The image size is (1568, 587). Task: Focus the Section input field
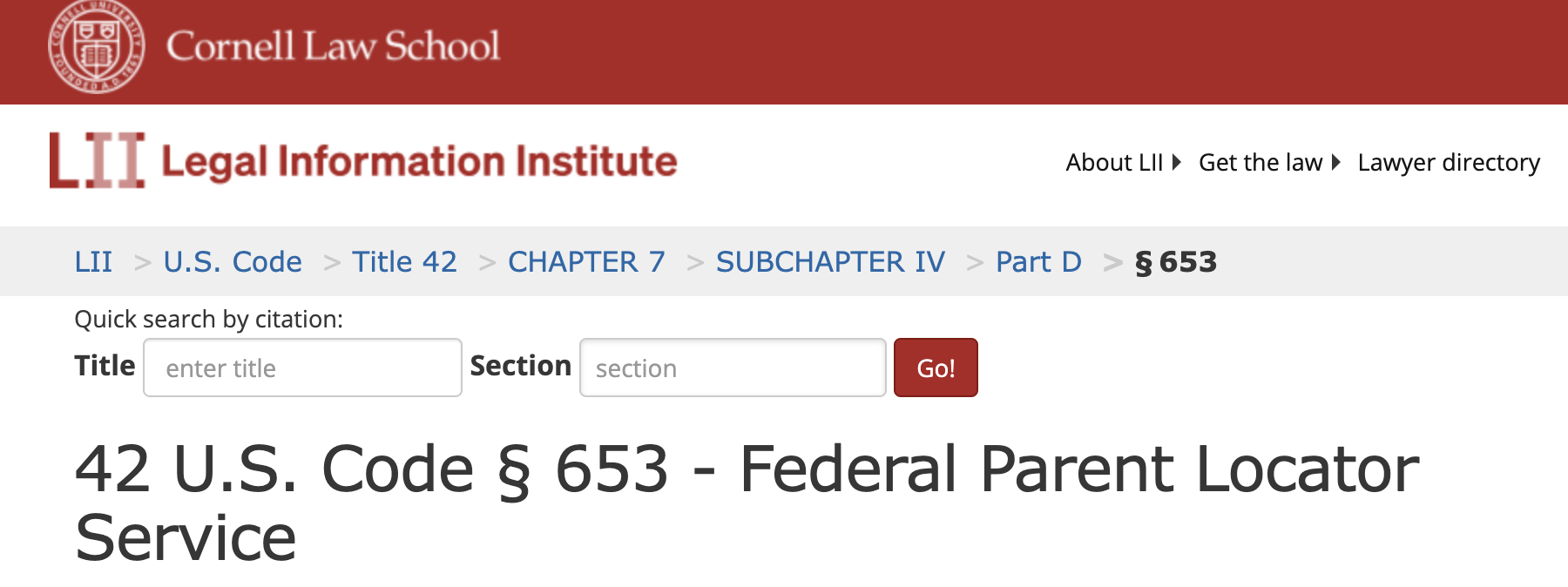coord(733,368)
